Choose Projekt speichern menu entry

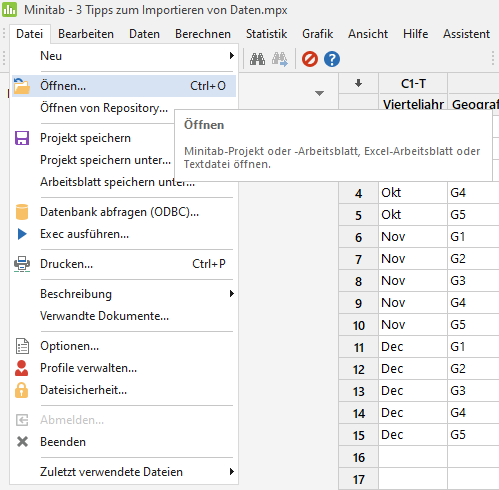click(86, 138)
